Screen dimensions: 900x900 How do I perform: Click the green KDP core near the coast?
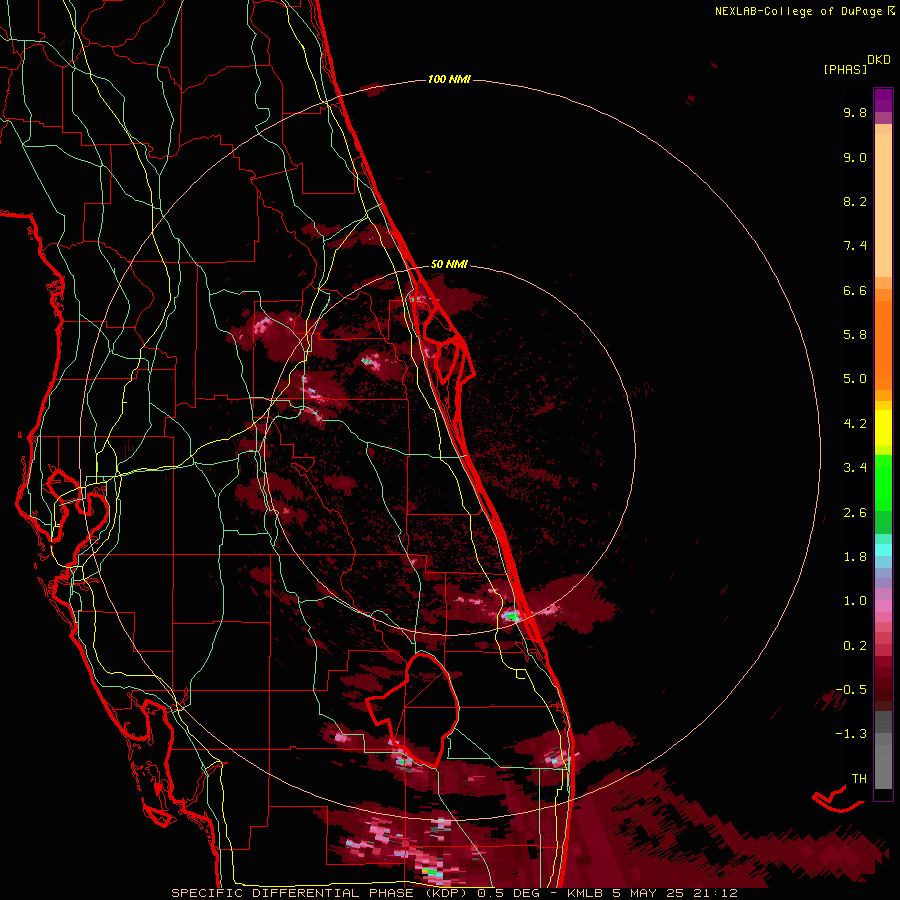click(x=510, y=617)
